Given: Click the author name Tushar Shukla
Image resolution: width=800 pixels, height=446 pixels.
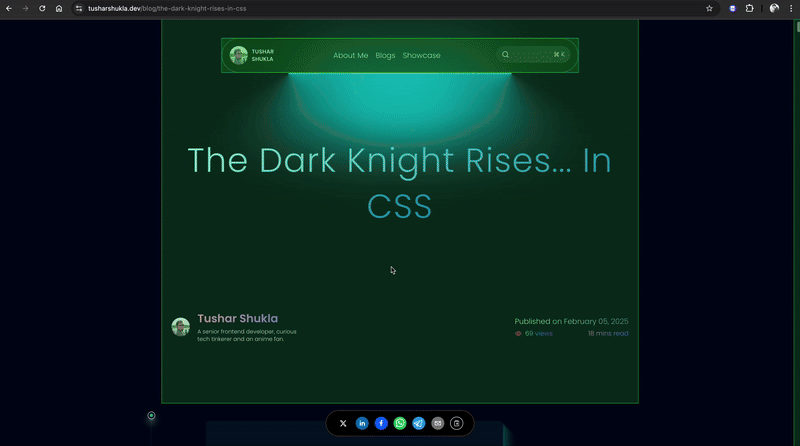Looking at the screenshot, I should click(238, 318).
